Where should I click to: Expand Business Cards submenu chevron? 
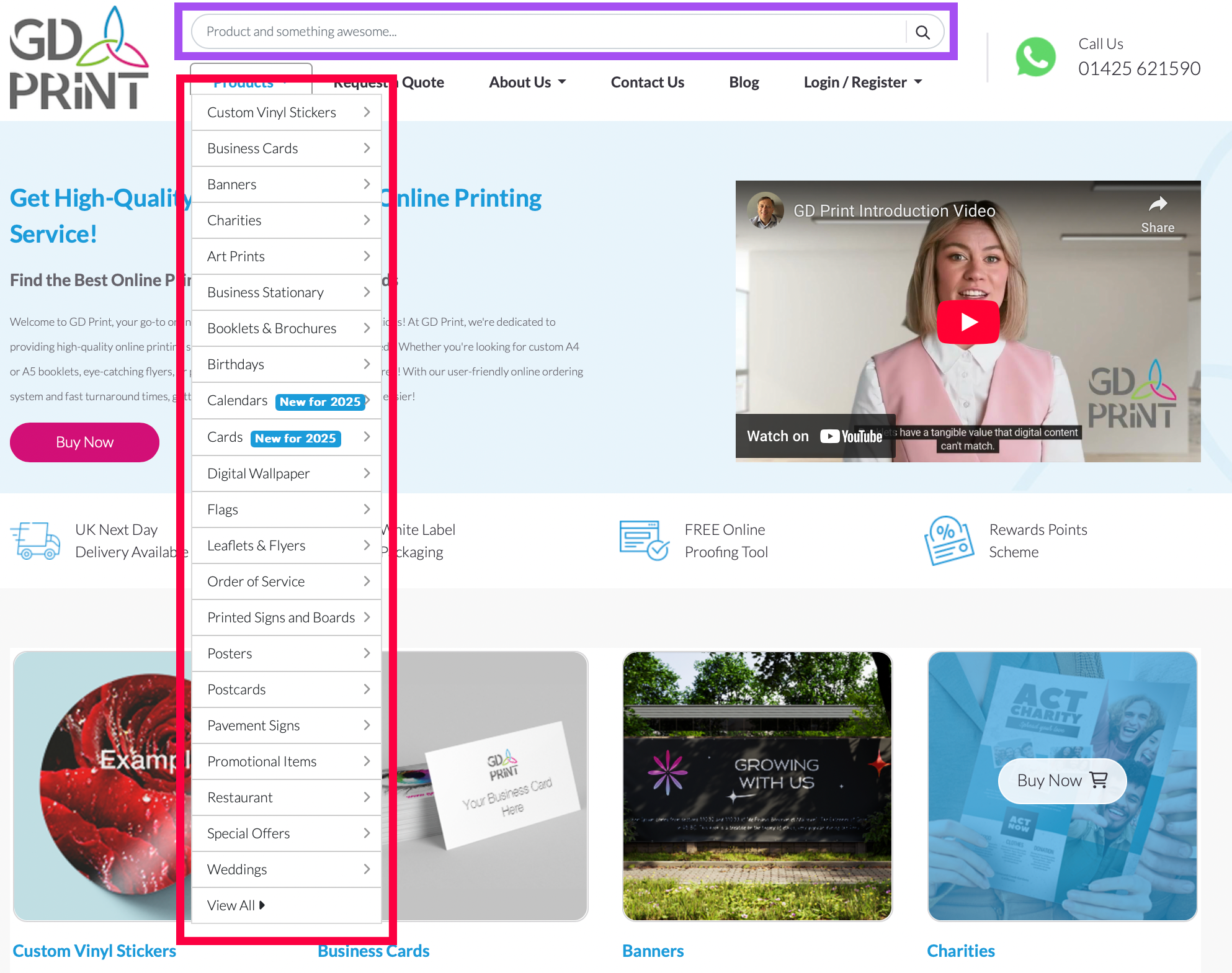[x=367, y=148]
